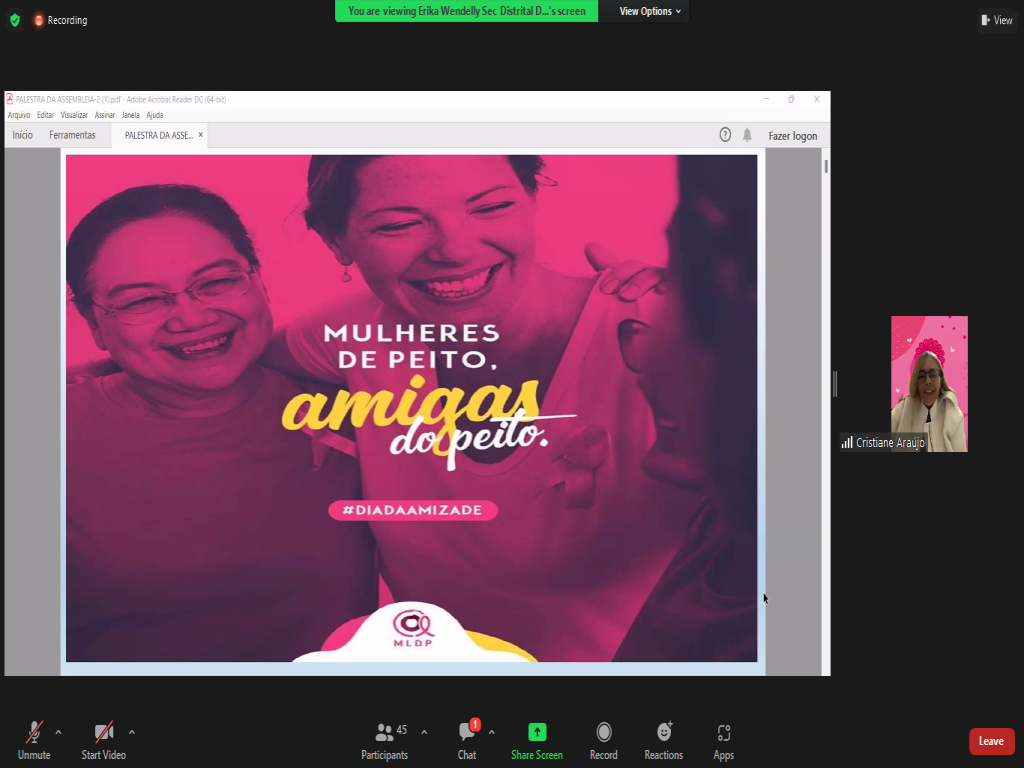Open the Participants panel
The height and width of the screenshot is (768, 1024).
(384, 740)
